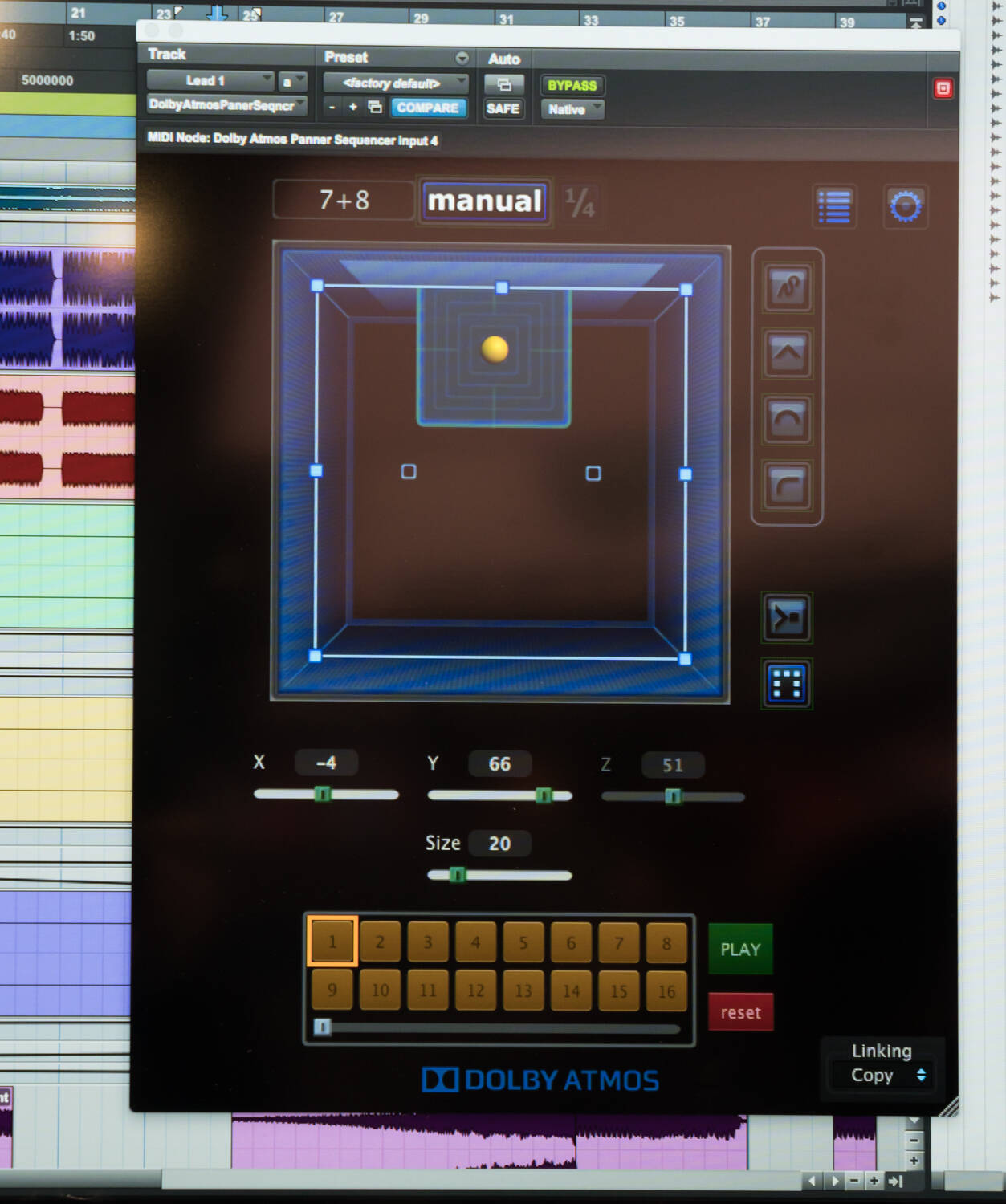Screen dimensions: 1006x1204
Task: Click the vertical scroll down arrow in Pro Tools
Action: (914, 1121)
